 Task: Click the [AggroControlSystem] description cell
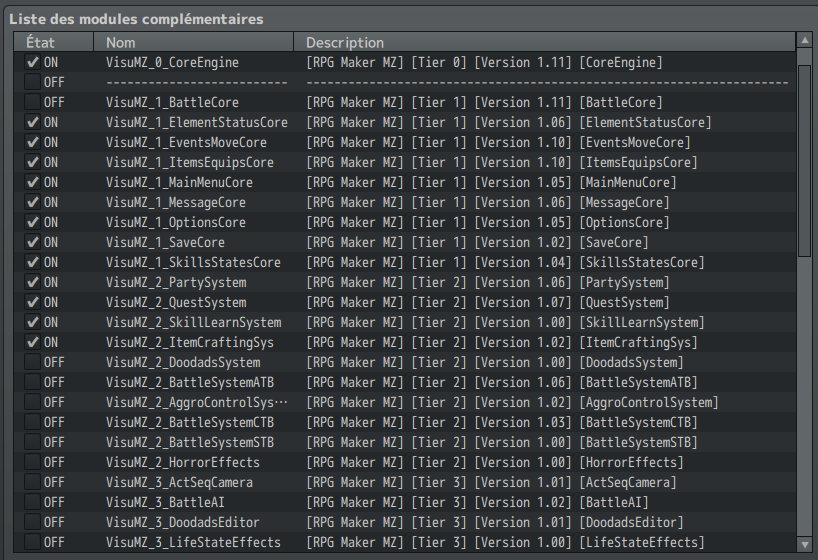(512, 402)
